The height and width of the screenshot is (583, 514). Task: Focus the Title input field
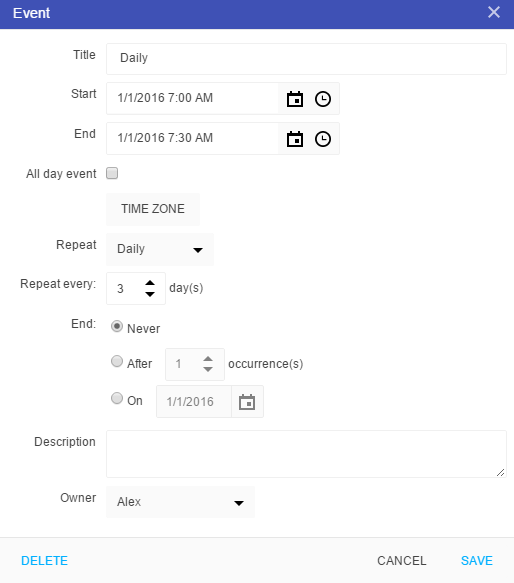tap(306, 59)
